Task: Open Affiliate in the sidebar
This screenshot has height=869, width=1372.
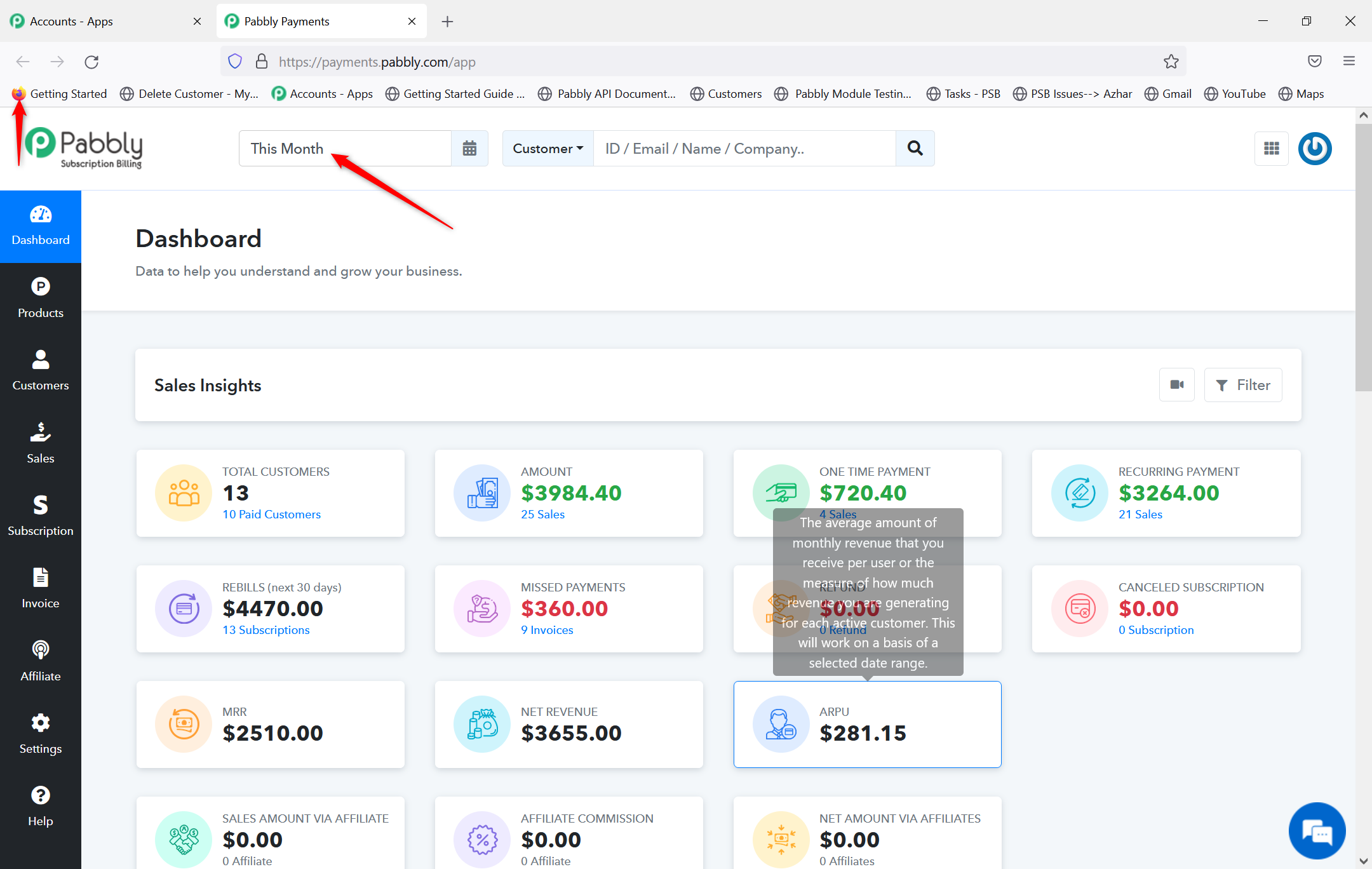Action: coord(41,663)
